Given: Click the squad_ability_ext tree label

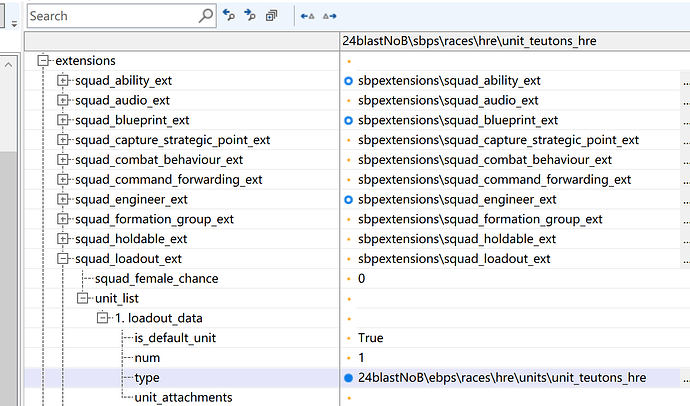Looking at the screenshot, I should coord(123,80).
